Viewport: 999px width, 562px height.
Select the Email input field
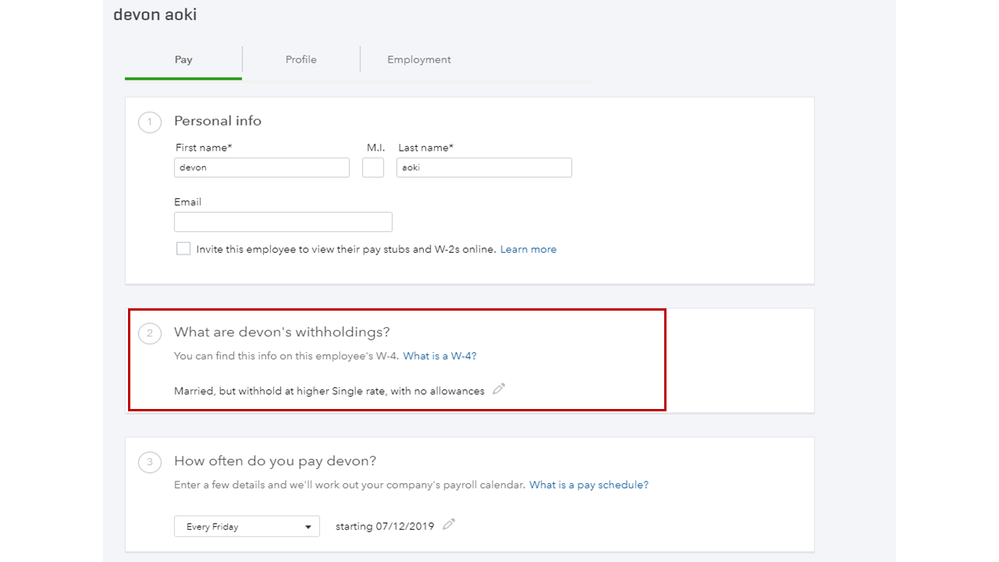283,222
